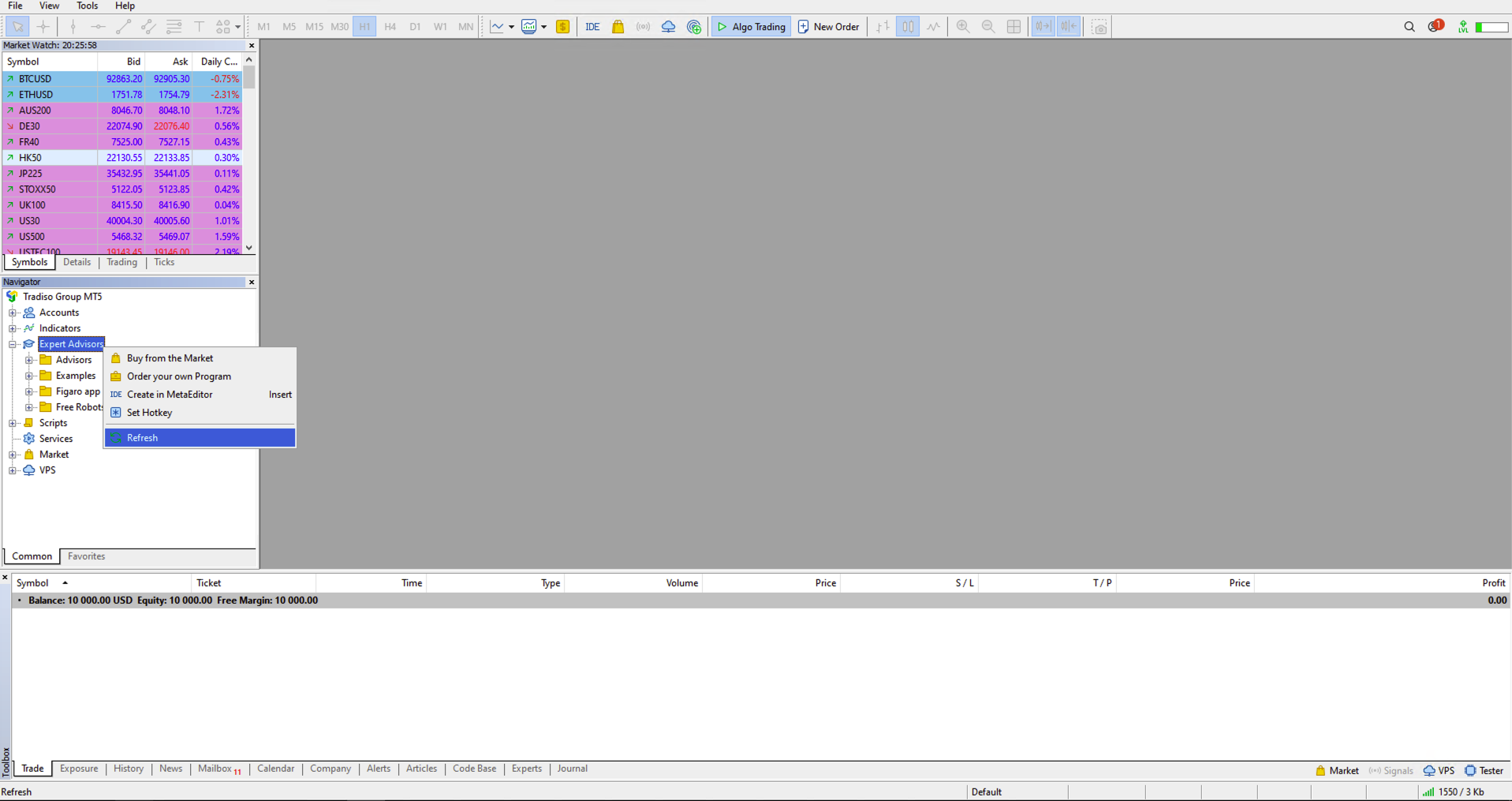Open the Market shopping bag toolbar icon

pyautogui.click(x=618, y=27)
